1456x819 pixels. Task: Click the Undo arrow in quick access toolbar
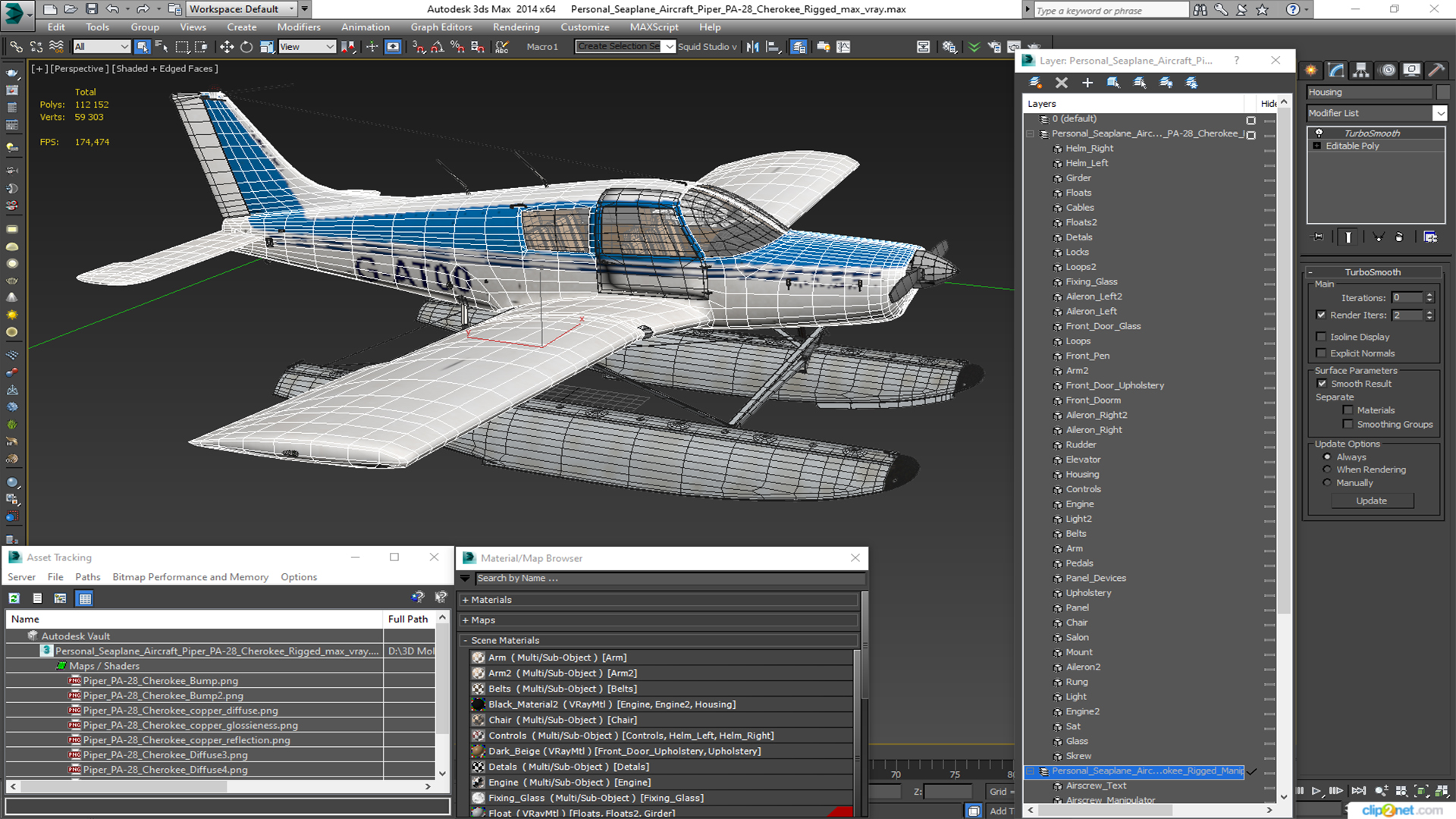coord(112,9)
